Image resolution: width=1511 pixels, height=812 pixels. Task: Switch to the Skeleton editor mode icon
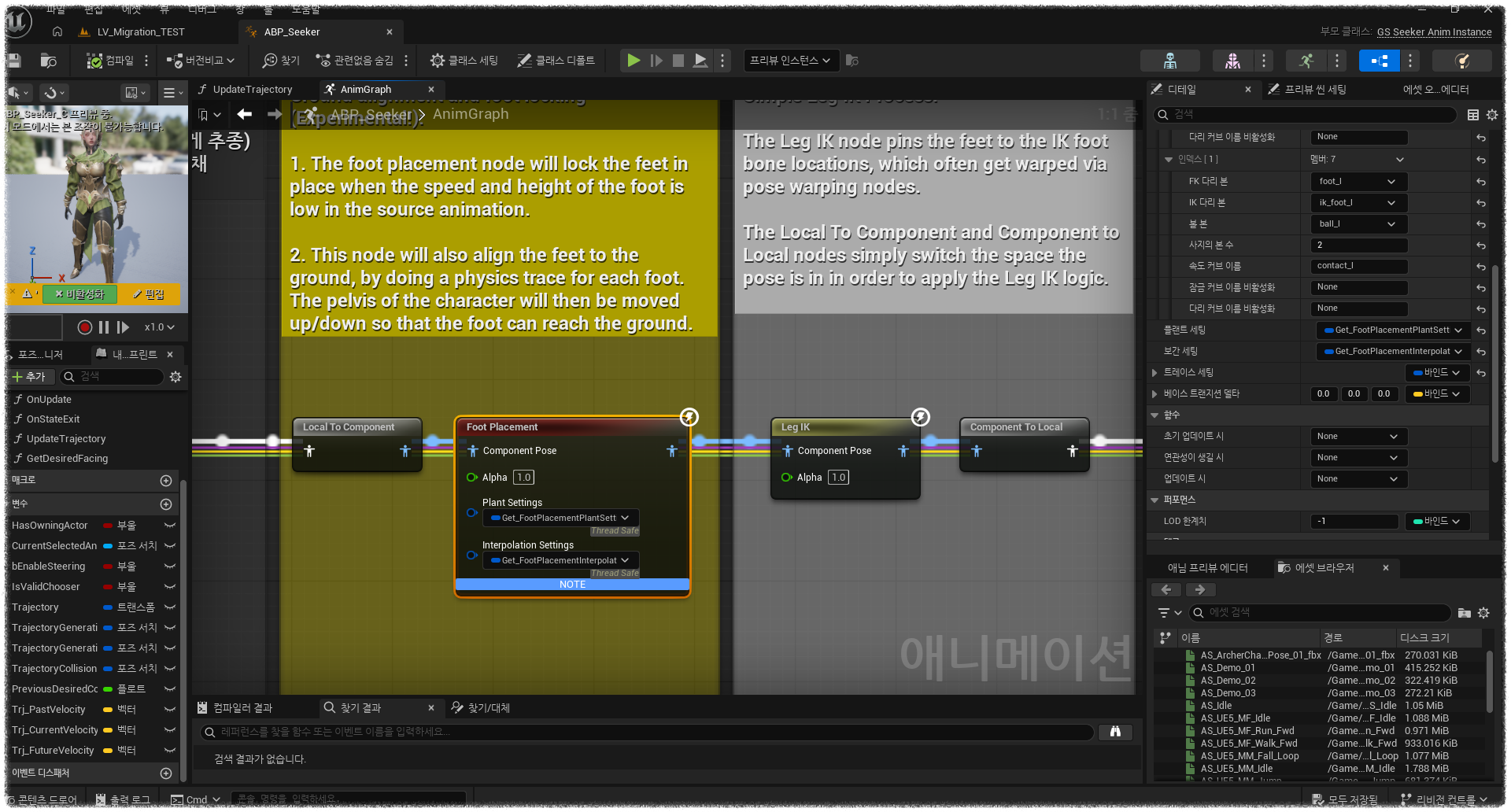pos(1169,61)
